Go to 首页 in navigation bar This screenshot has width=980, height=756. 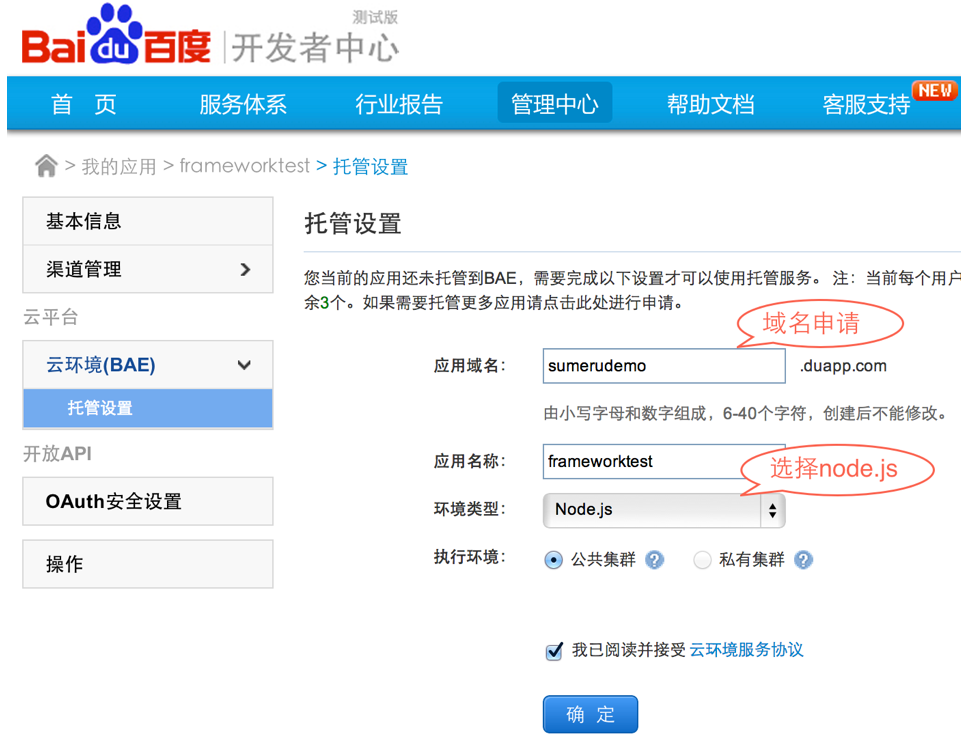(84, 104)
